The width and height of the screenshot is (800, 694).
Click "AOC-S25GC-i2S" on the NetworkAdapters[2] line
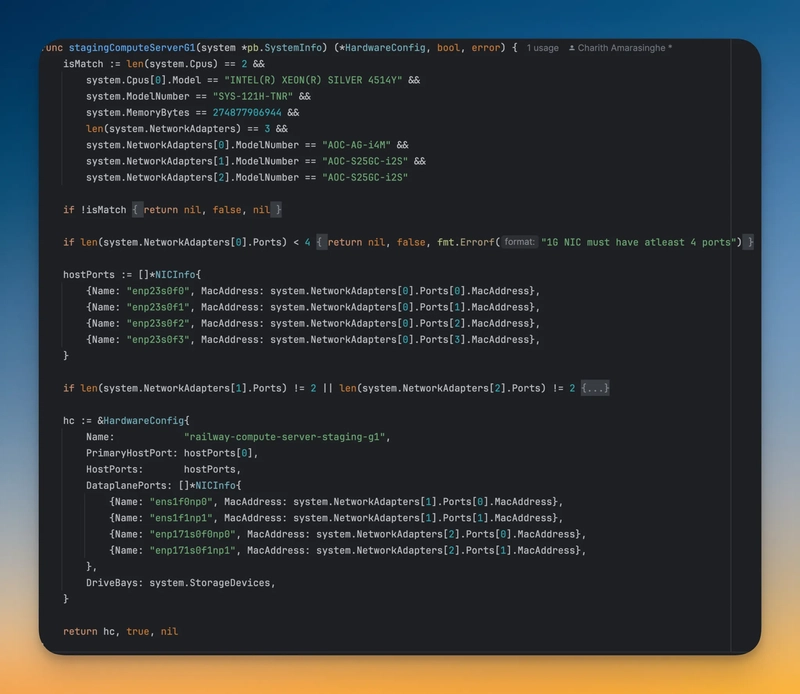(x=365, y=178)
